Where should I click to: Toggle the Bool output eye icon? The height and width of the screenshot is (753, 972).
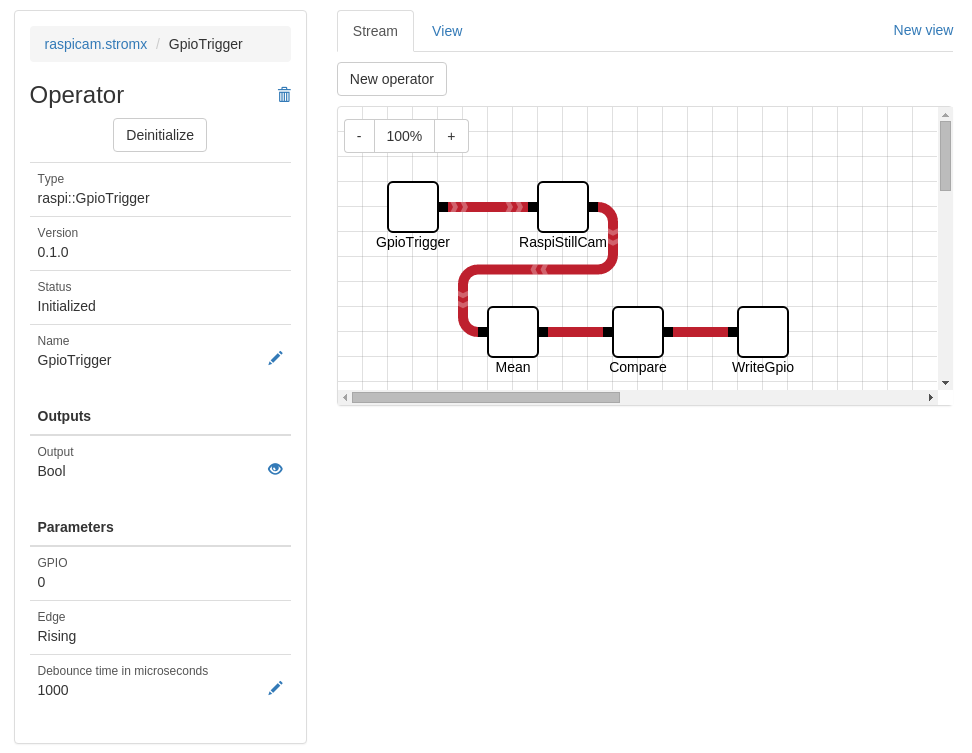(x=275, y=469)
